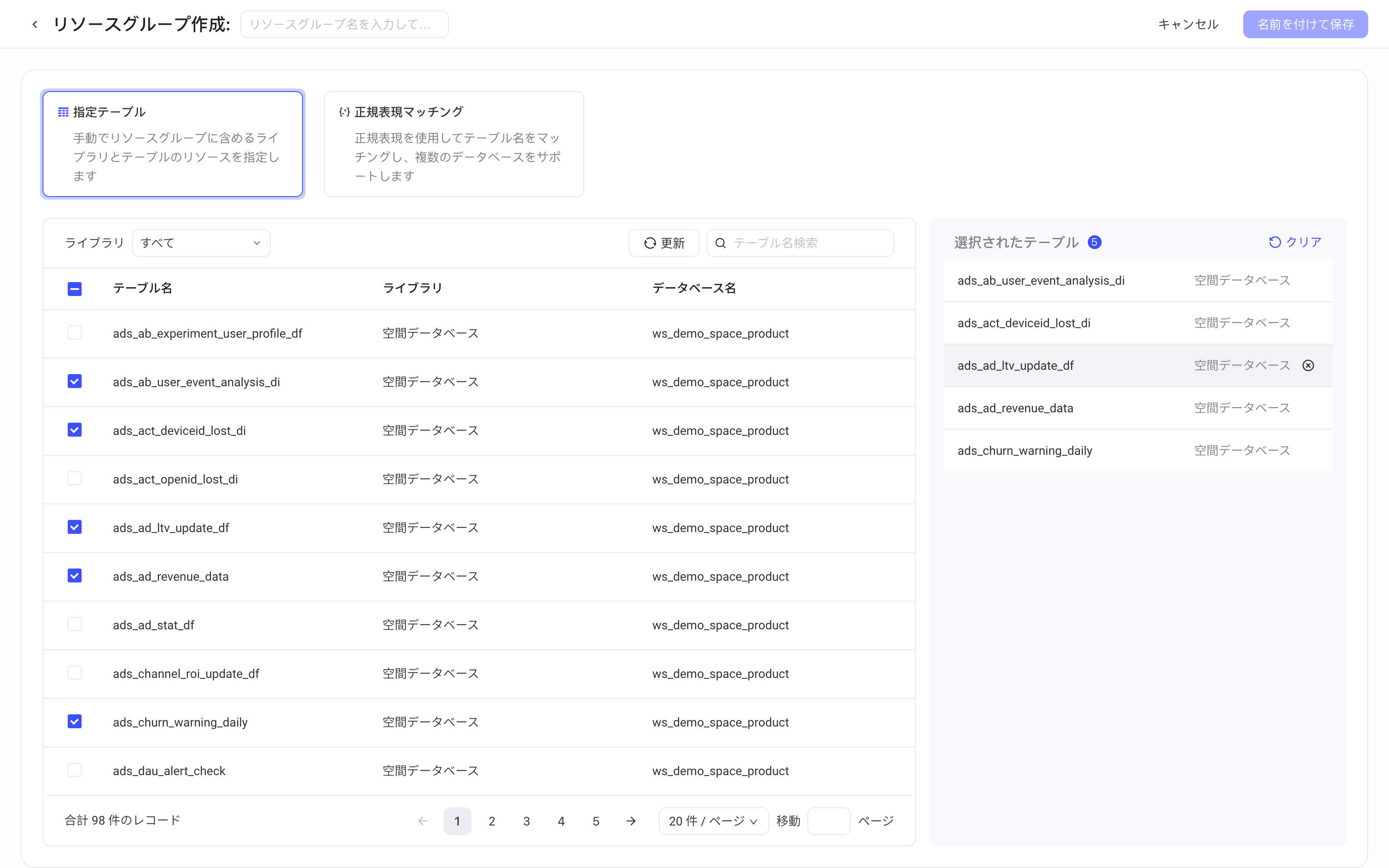Select the 正規表現マッチング mode card
Screen dimensions: 1389x868
point(454,144)
